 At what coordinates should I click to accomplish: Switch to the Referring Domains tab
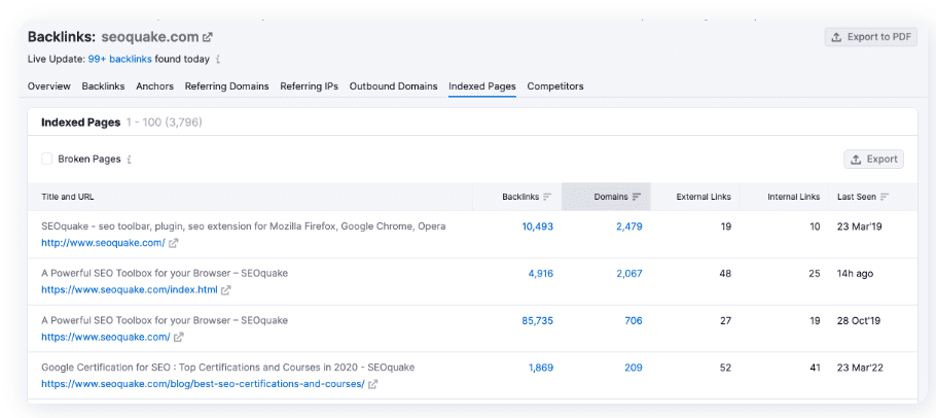227,86
